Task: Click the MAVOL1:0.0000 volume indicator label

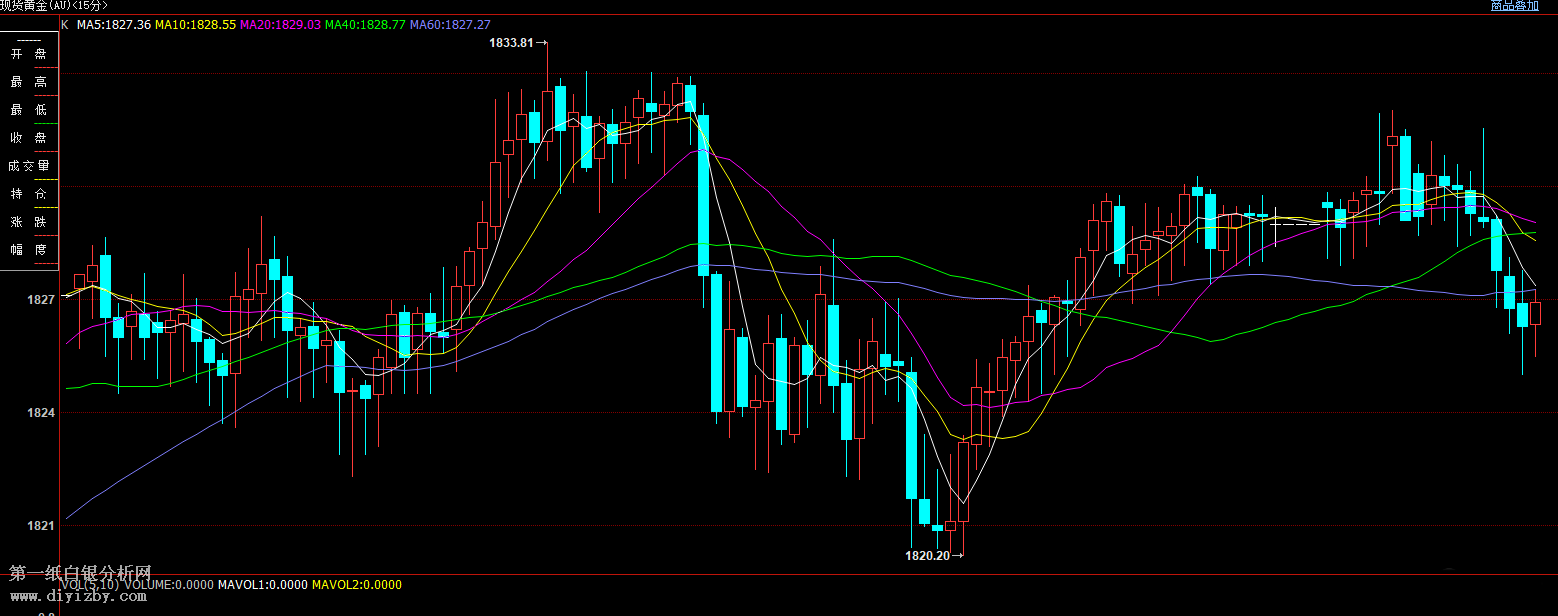Action: tap(263, 584)
